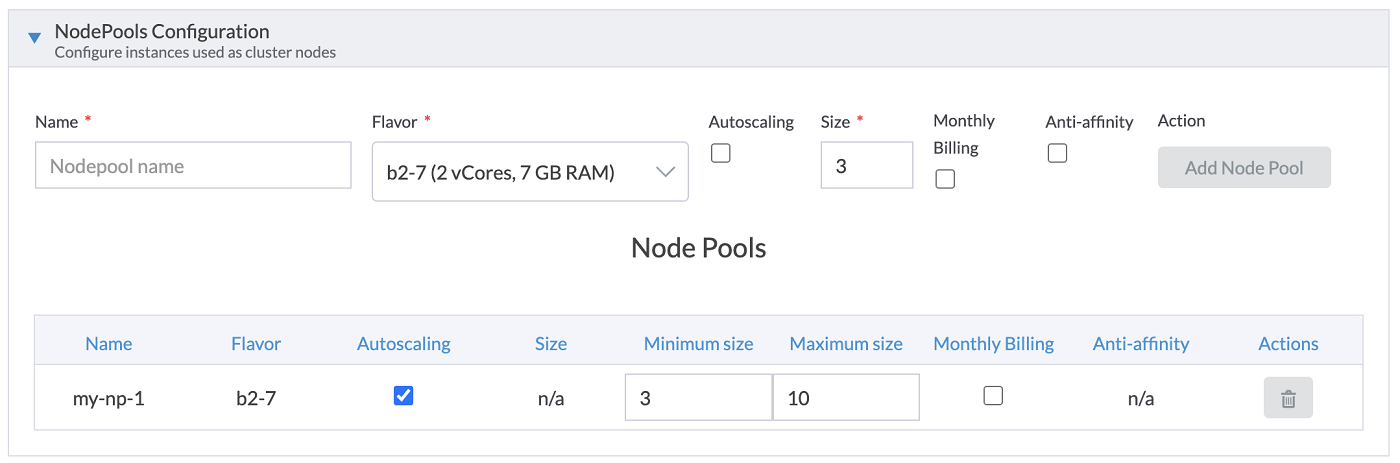Uncheck Autoscaling for my-np-1

coord(403,396)
